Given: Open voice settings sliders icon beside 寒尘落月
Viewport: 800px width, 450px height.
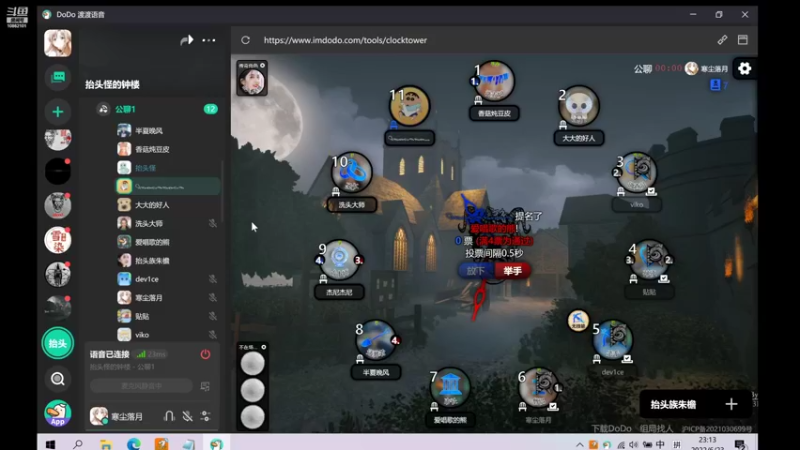Looking at the screenshot, I should pyautogui.click(x=206, y=416).
